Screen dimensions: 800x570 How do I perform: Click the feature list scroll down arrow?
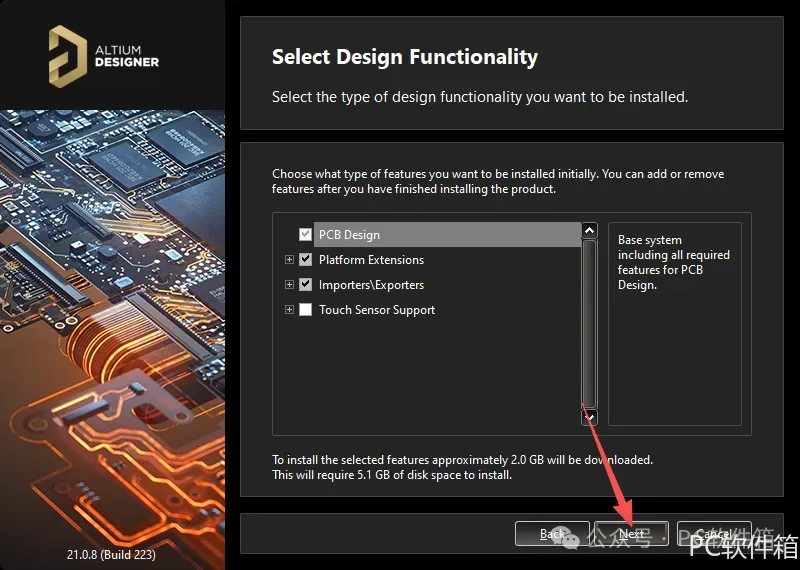(x=589, y=417)
